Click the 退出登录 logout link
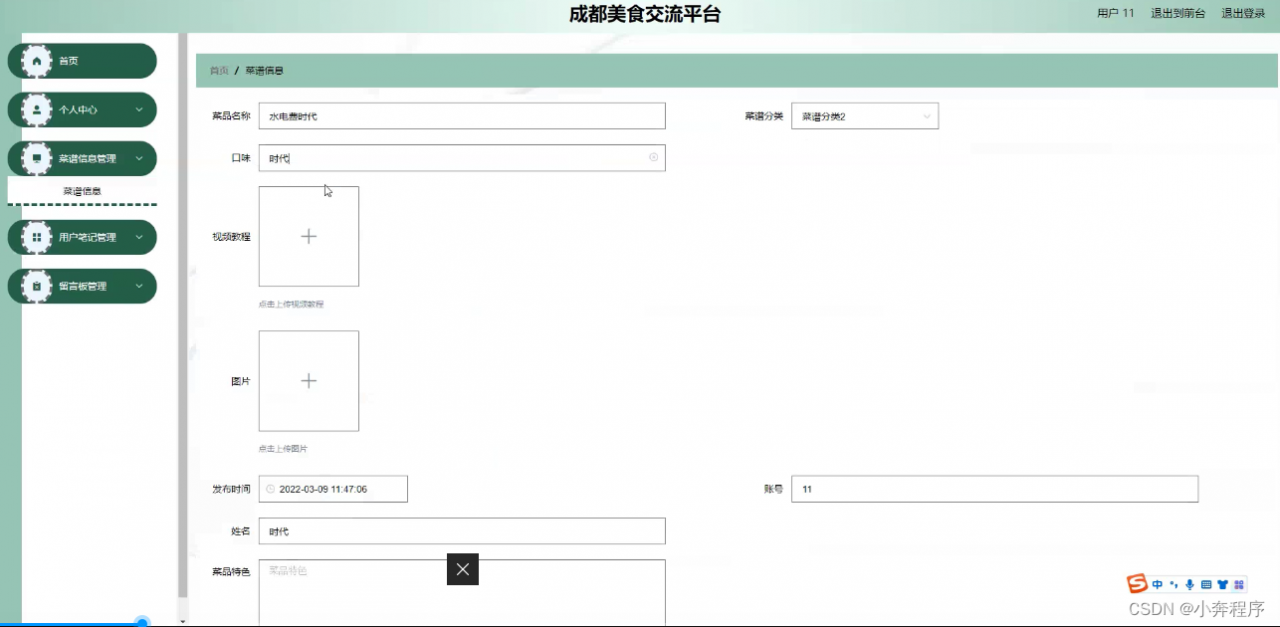 [1242, 13]
